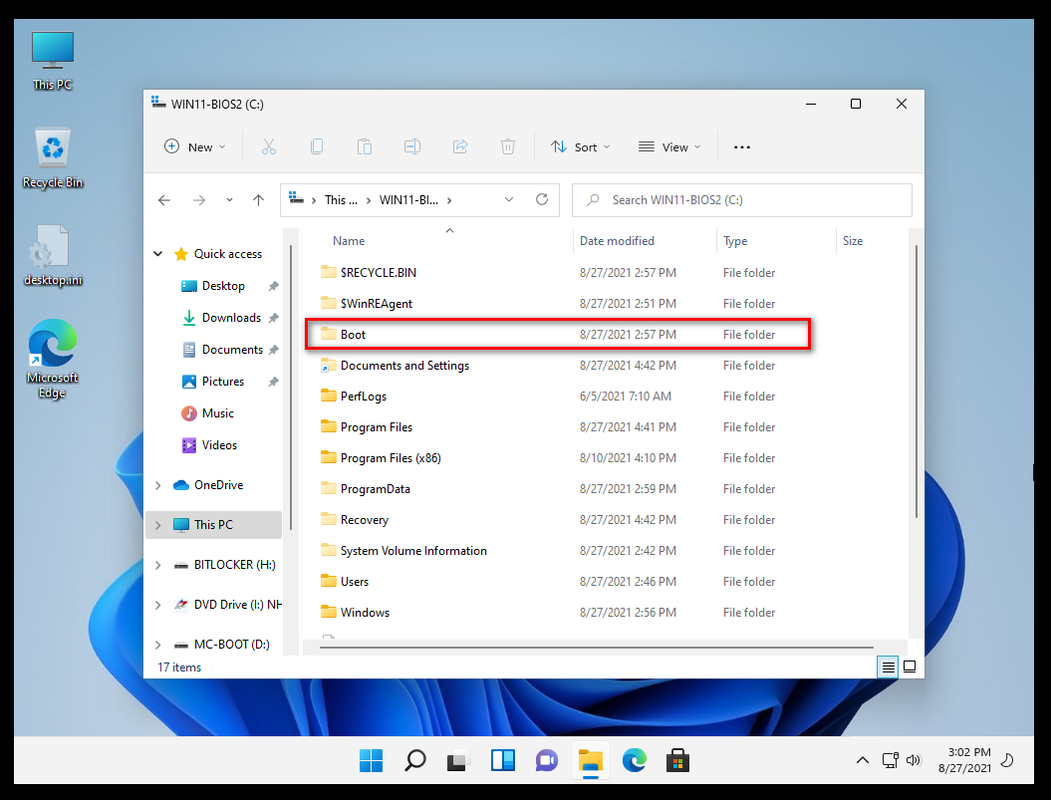Viewport: 1051px width, 800px height.
Task: Open Task View on the taskbar
Action: 458,760
